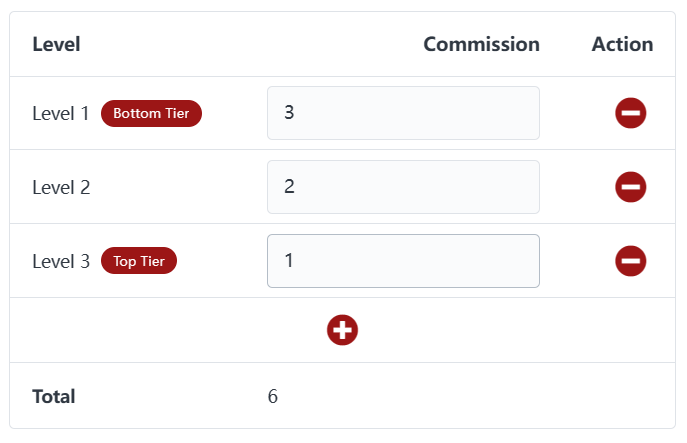Click the Commission column header
687x443 pixels.
(x=481, y=44)
